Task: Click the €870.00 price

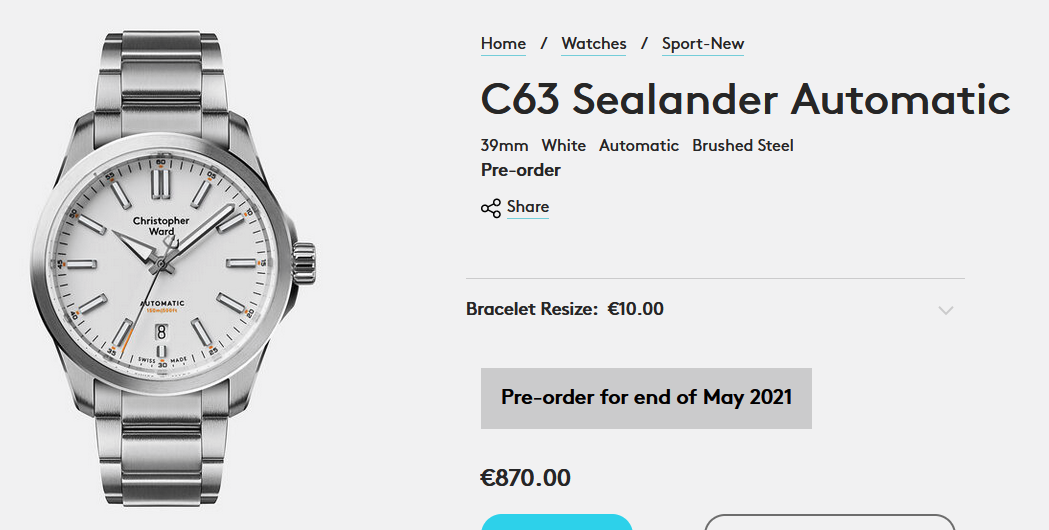Action: pyautogui.click(x=526, y=478)
